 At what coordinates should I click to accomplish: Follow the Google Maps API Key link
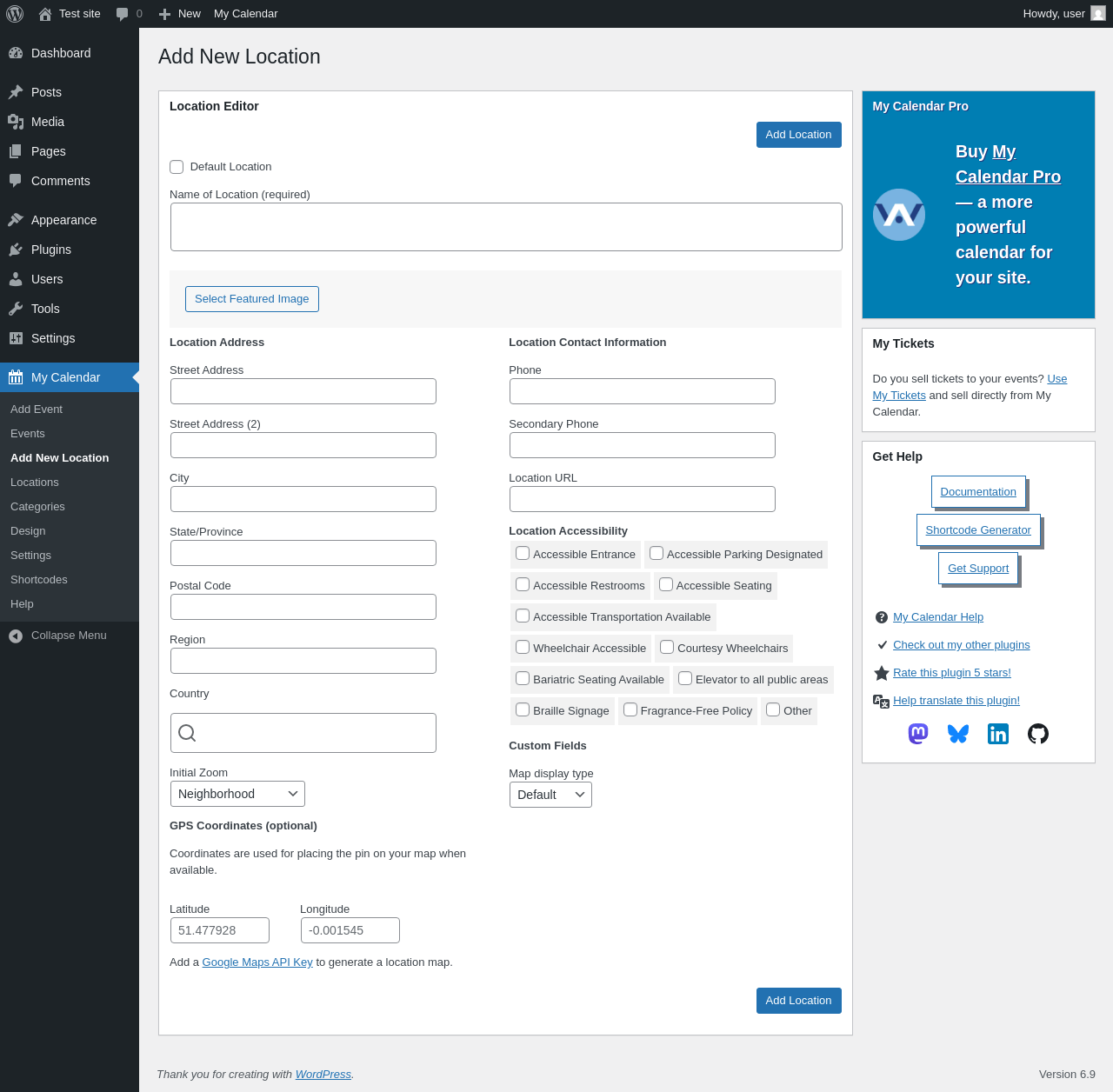click(x=257, y=962)
